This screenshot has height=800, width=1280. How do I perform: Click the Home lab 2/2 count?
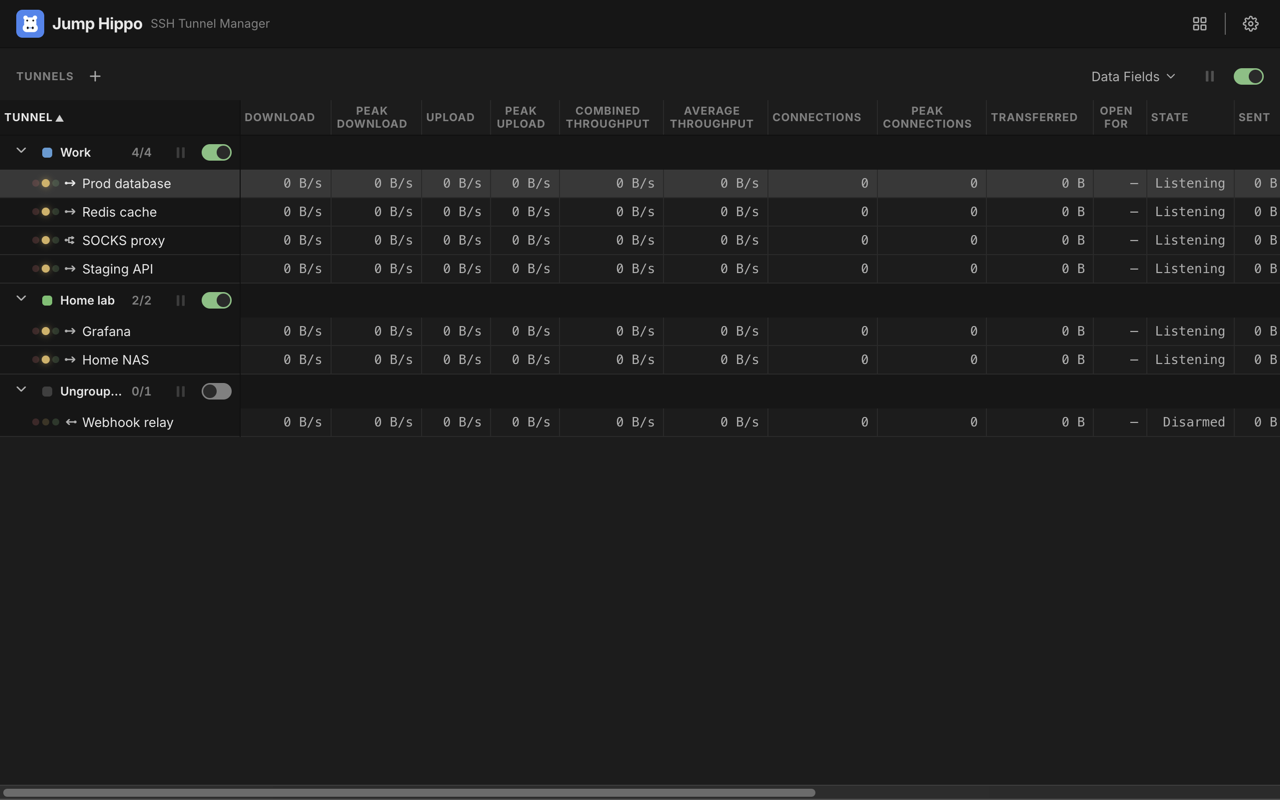141,300
